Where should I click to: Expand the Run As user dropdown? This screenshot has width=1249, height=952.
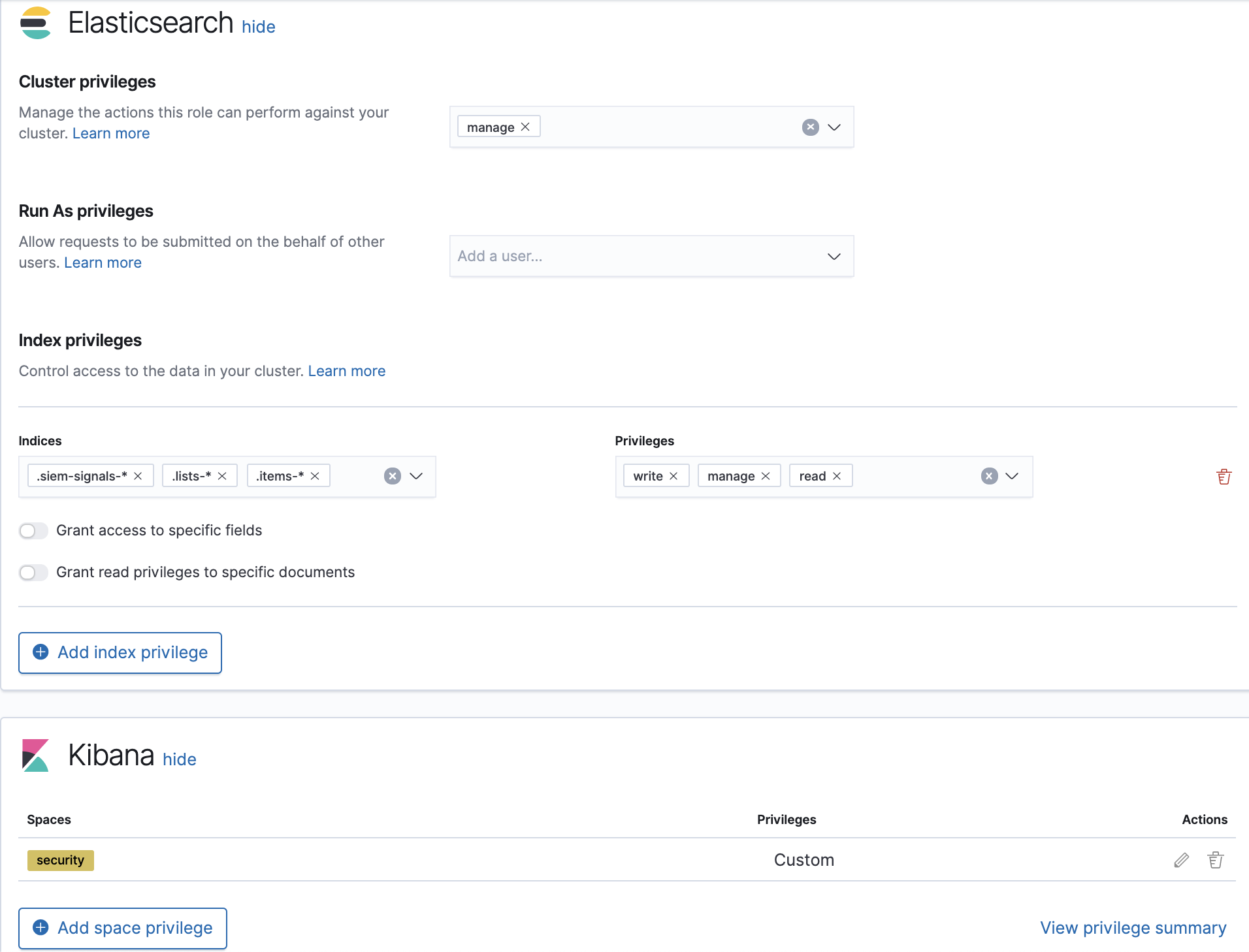(x=834, y=257)
